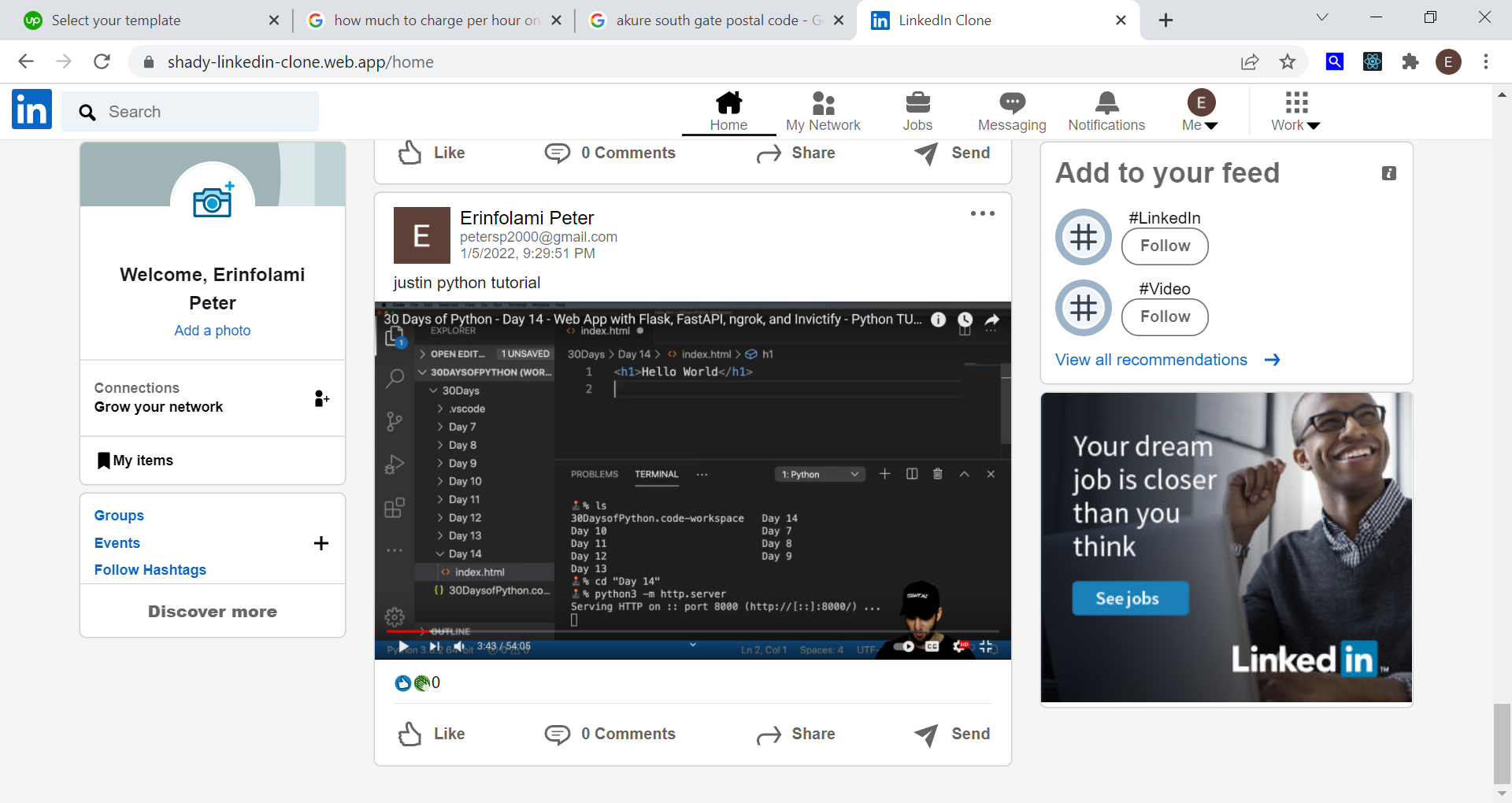
Task: Click the video title text
Action: [652, 319]
